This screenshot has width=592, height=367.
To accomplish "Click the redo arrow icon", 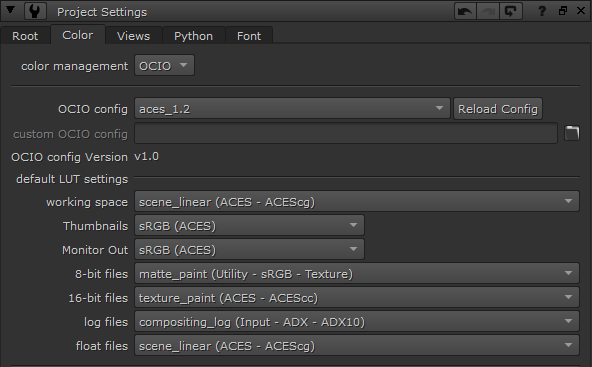I will tap(488, 11).
